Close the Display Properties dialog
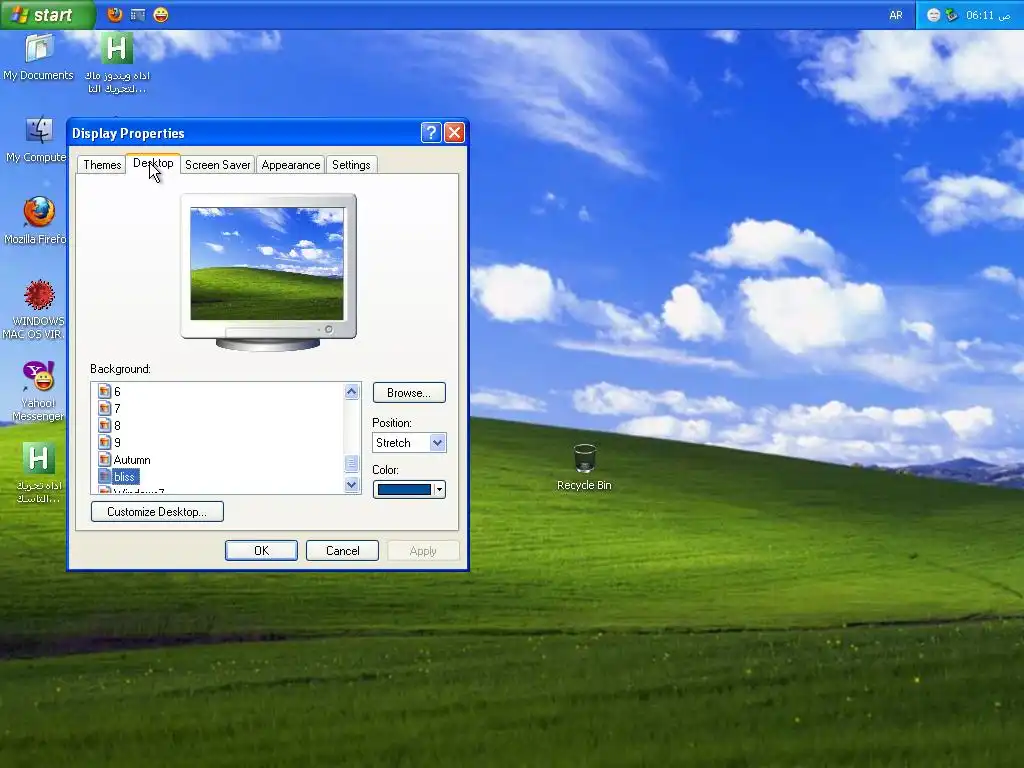1024x768 pixels. (455, 133)
